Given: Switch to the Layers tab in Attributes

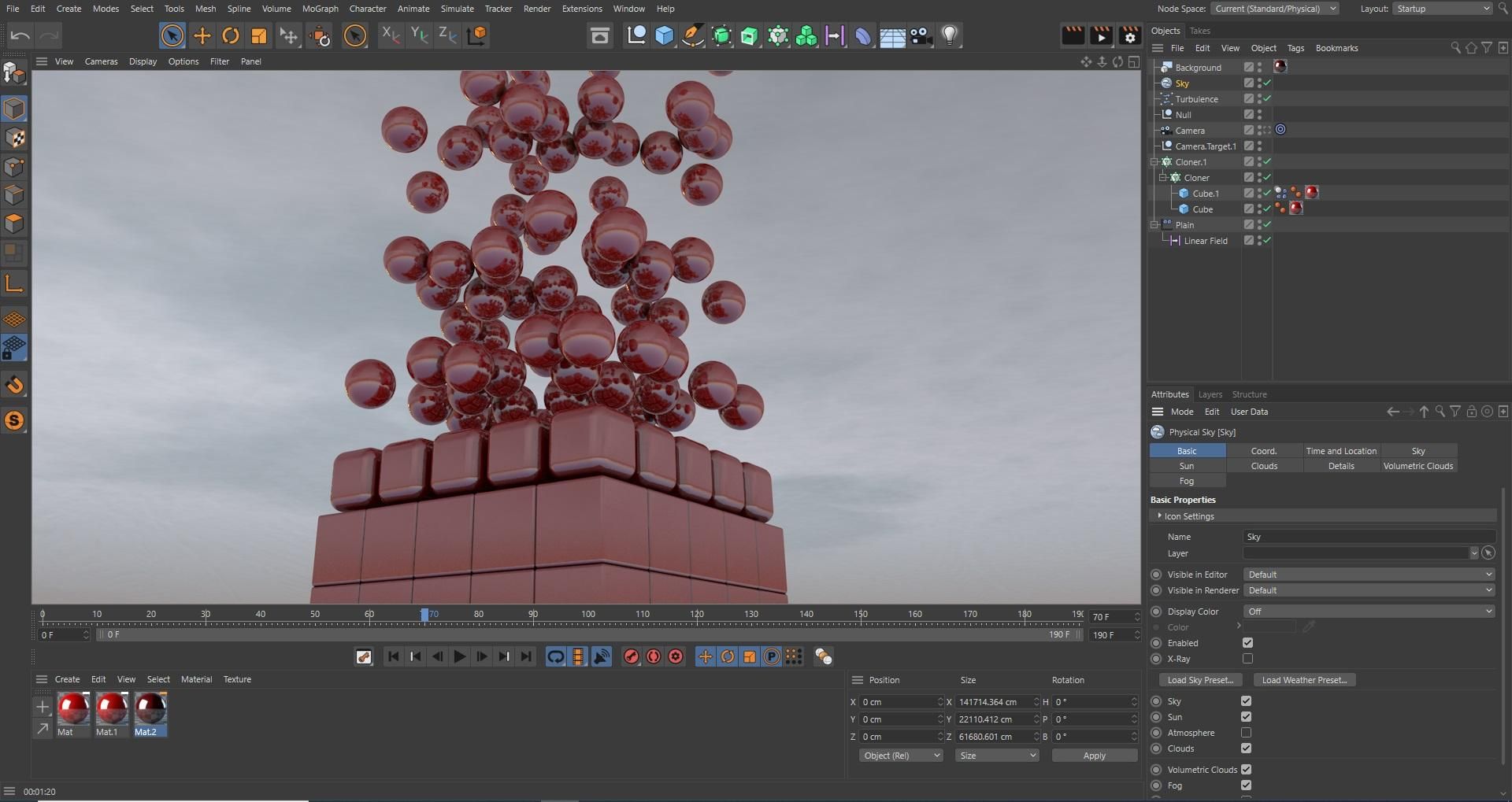Looking at the screenshot, I should 1210,394.
